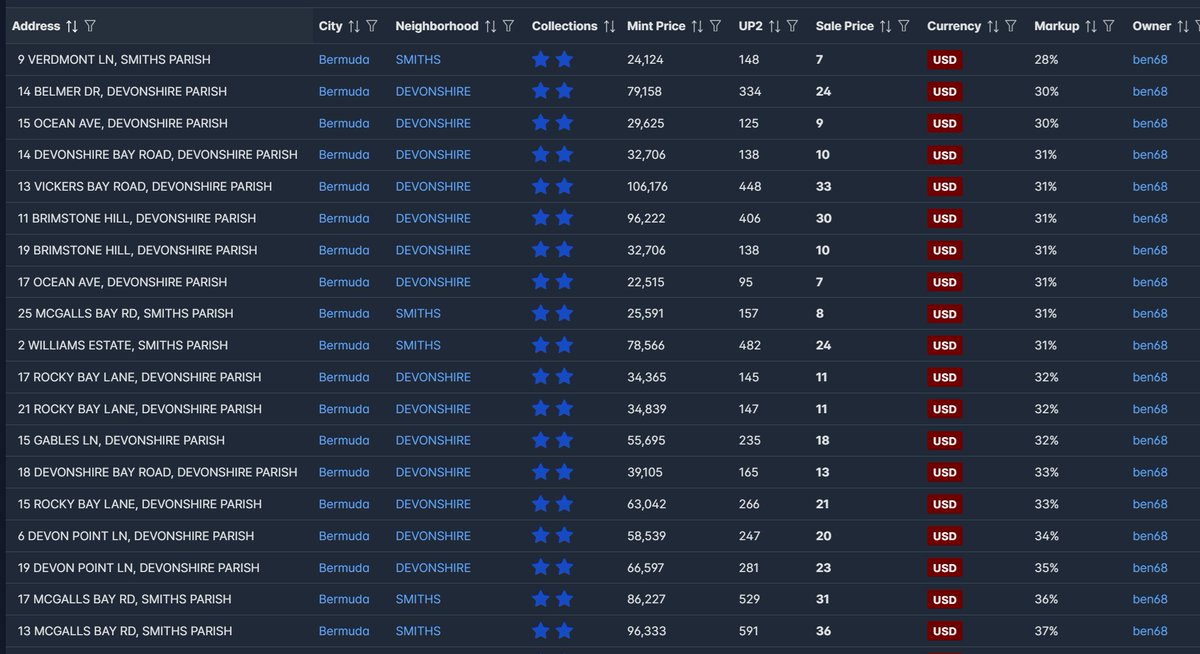Select address 17 Ocean Ave, Devonshire Parish
This screenshot has width=1200, height=654.
pos(123,282)
